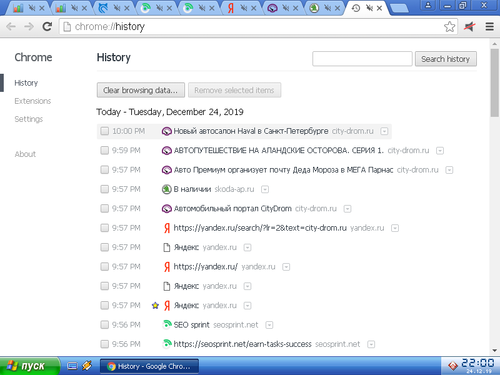
Task: Open the About page from the sidebar
Action: click(x=25, y=154)
